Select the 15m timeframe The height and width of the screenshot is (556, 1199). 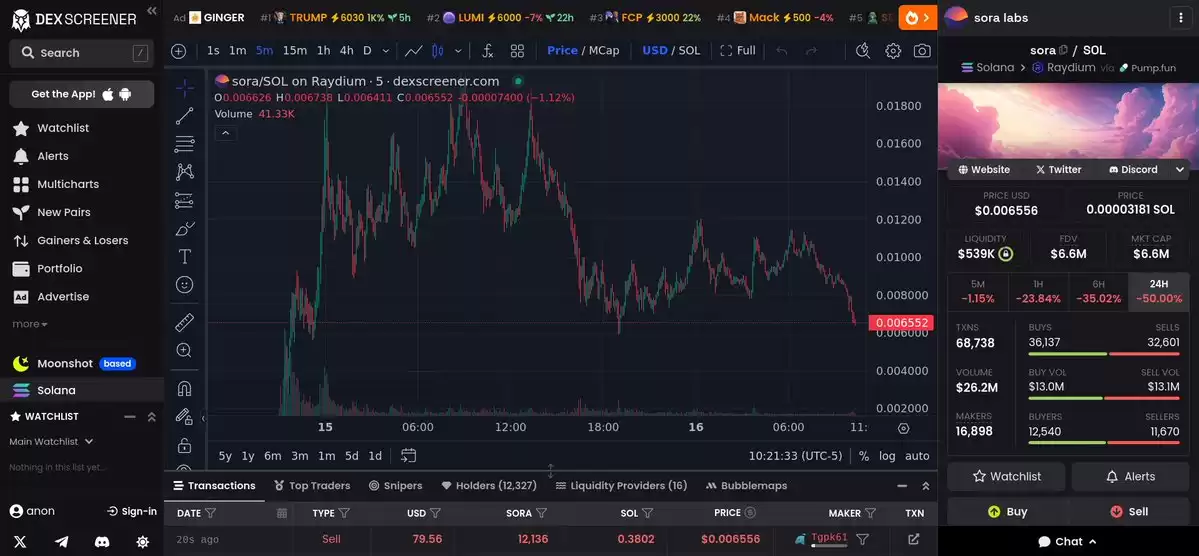coord(294,50)
